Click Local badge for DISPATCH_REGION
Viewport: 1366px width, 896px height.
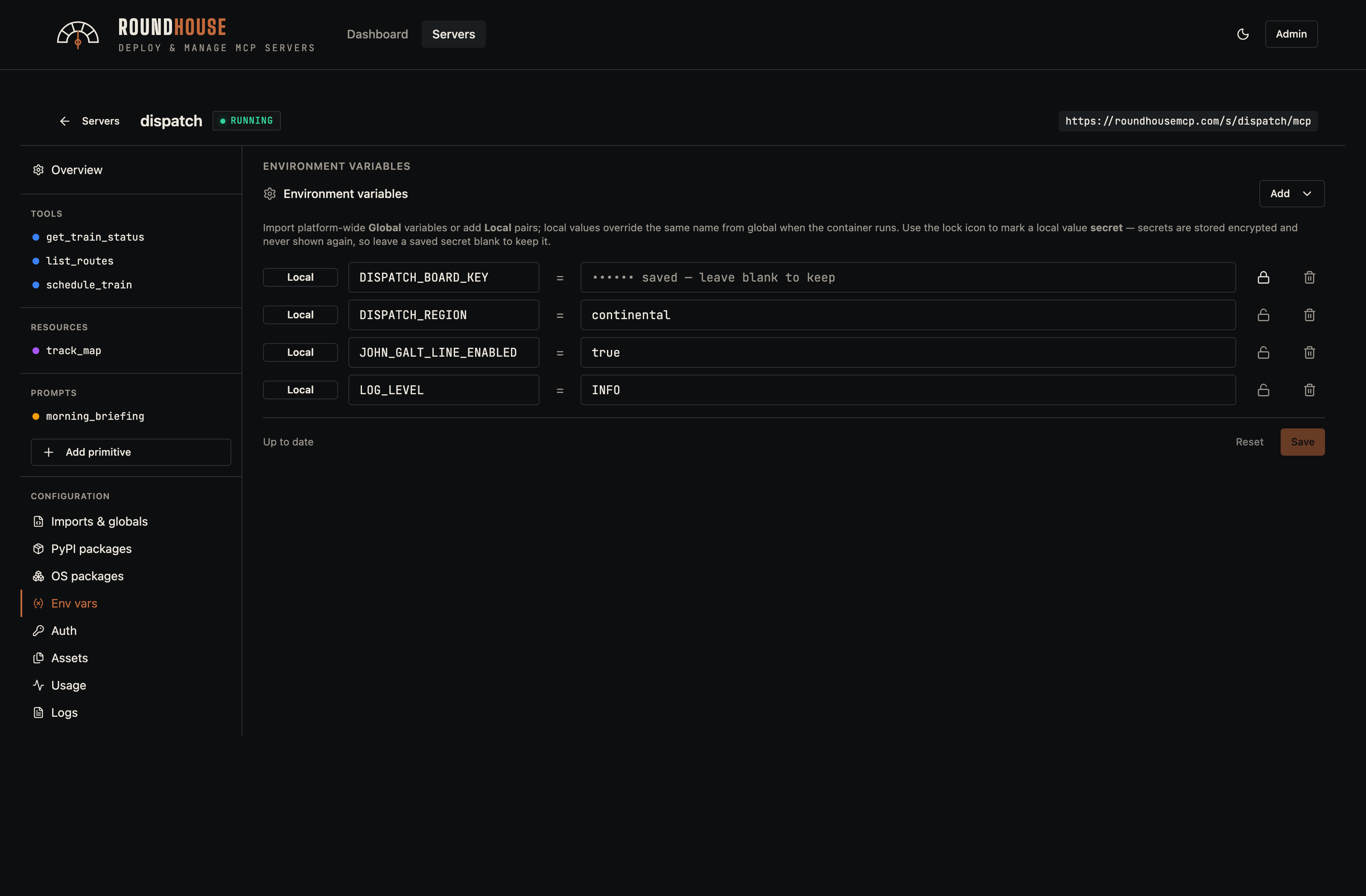tap(300, 315)
